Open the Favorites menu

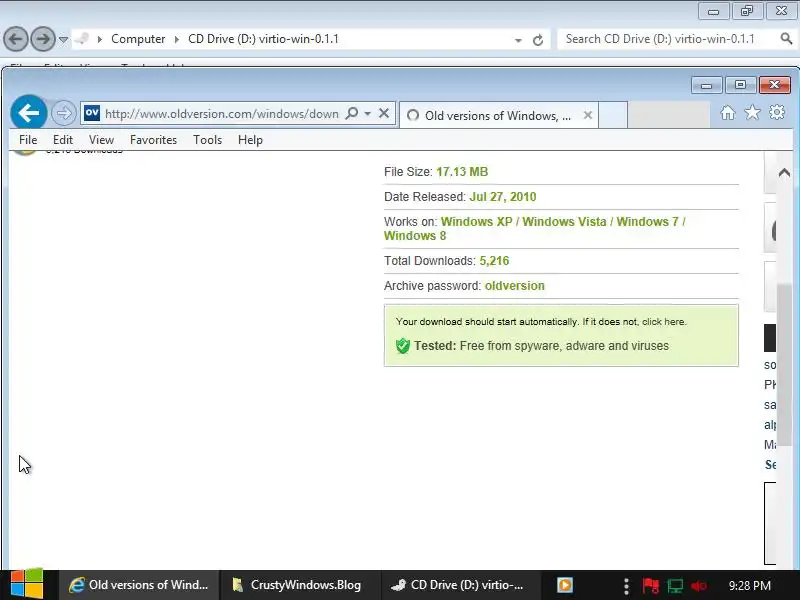click(153, 140)
